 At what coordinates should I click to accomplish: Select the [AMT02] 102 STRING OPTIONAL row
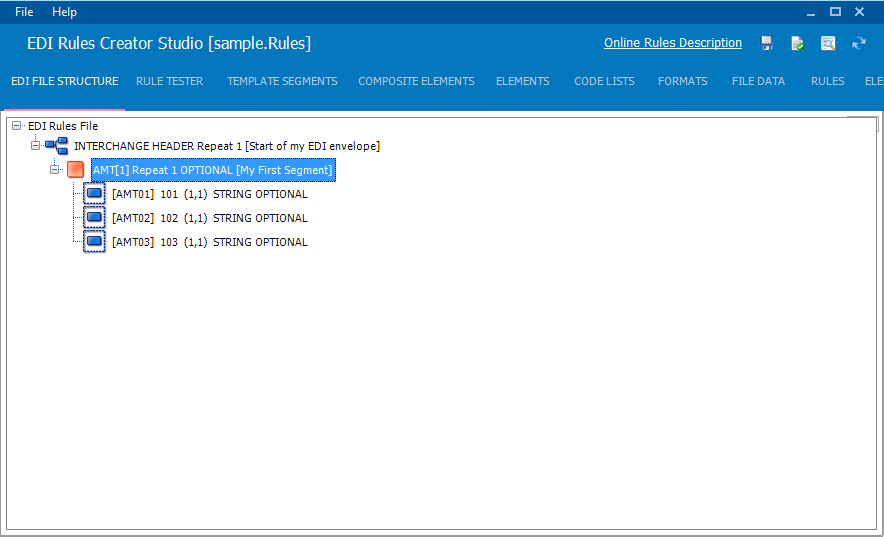click(210, 218)
